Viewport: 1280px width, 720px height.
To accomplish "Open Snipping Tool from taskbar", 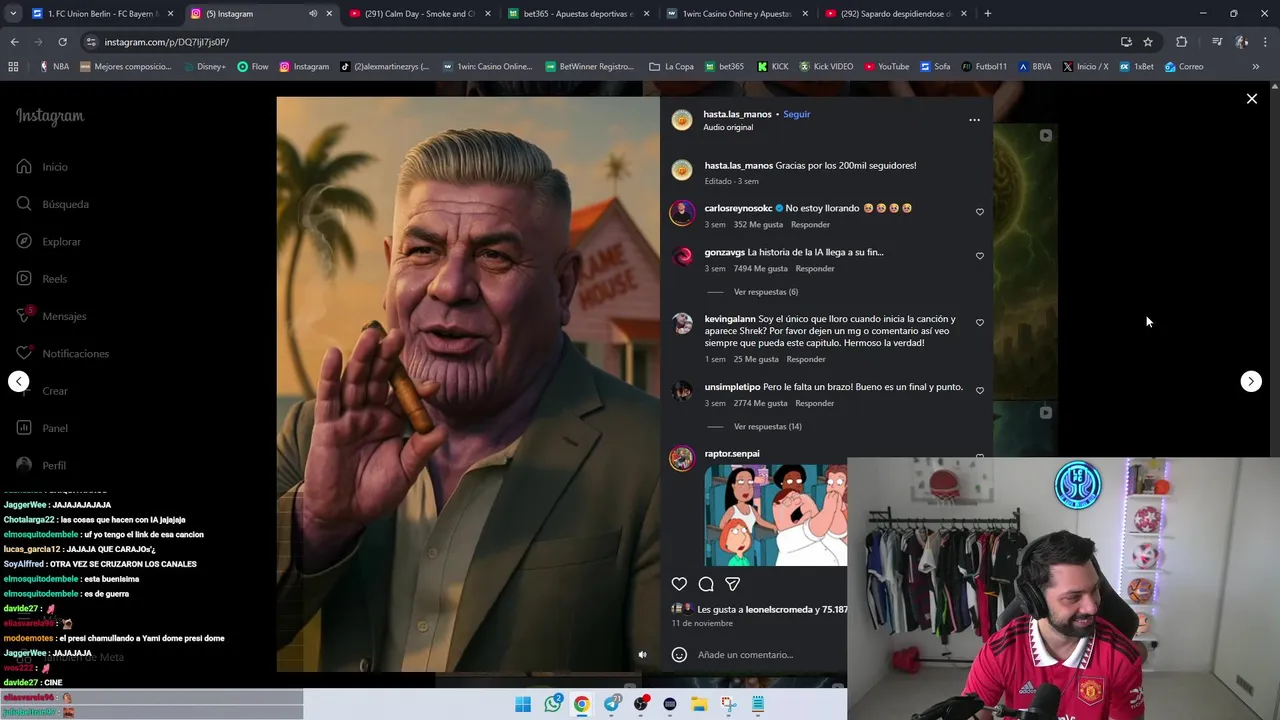I will coord(728,705).
